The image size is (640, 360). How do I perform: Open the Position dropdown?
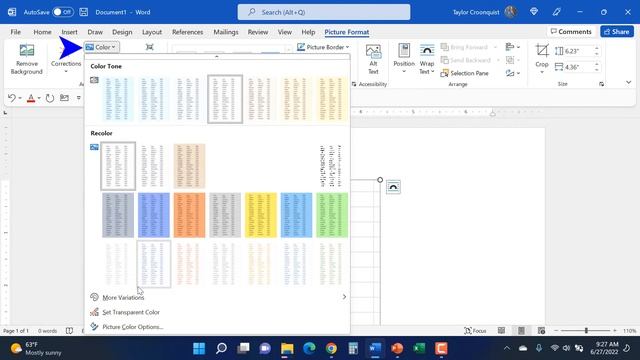pos(404,60)
